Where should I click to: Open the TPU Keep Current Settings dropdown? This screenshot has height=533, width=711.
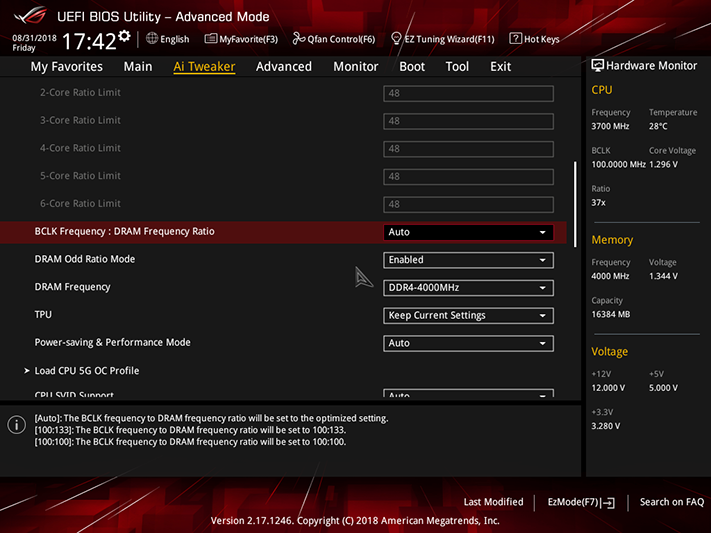(468, 315)
